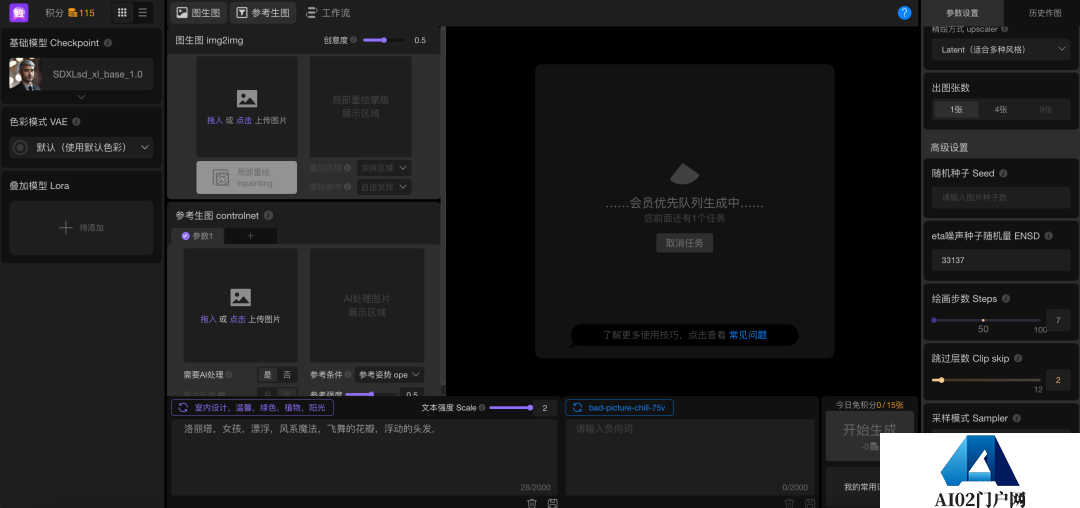Select 否 for 需要AI处理
Screen dimensions: 1080x508
tap(287, 375)
